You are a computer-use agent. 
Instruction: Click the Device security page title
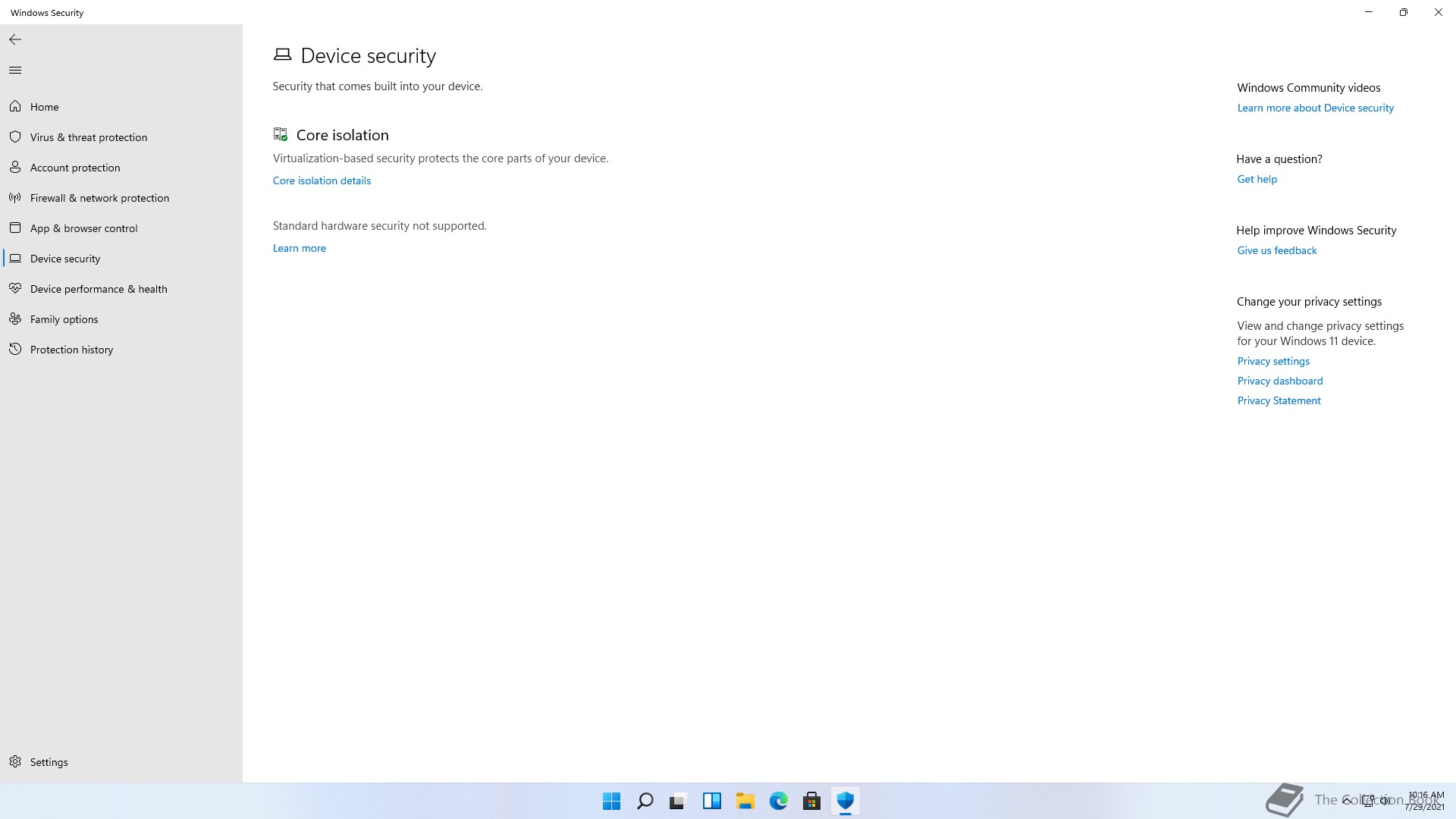(368, 55)
